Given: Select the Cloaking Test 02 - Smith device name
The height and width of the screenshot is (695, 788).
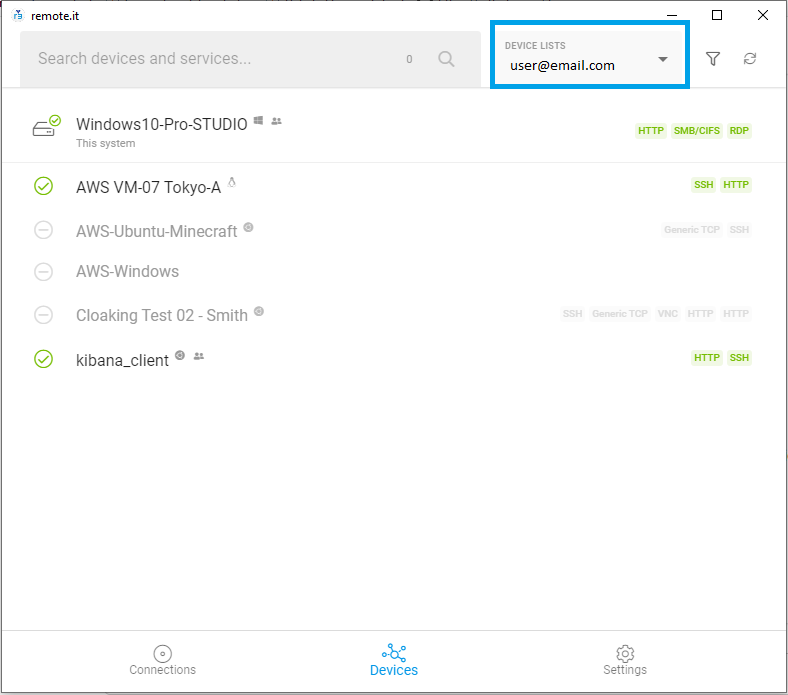Looking at the screenshot, I should (x=161, y=315).
